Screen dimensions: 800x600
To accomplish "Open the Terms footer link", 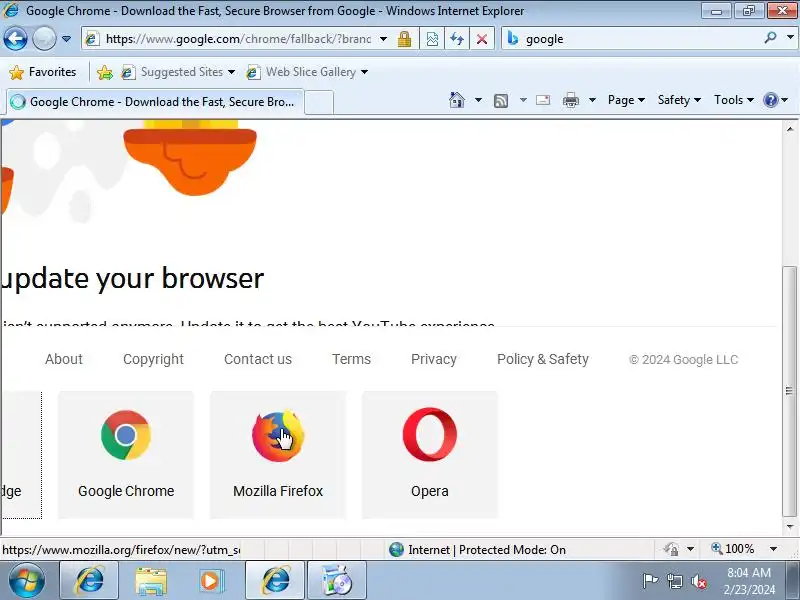I will [351, 359].
